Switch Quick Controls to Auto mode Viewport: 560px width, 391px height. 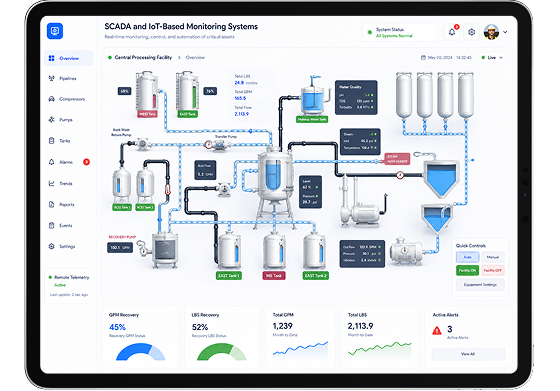467,257
